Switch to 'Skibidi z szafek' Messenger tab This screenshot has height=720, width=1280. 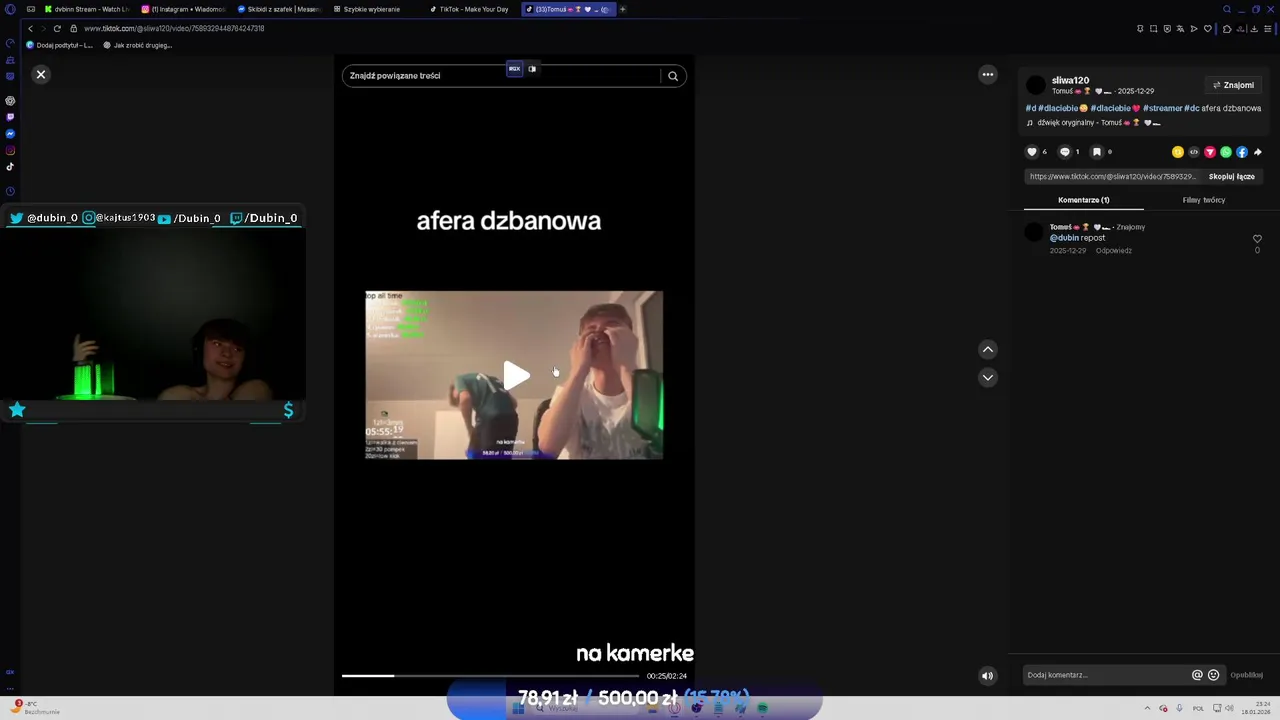(x=280, y=9)
